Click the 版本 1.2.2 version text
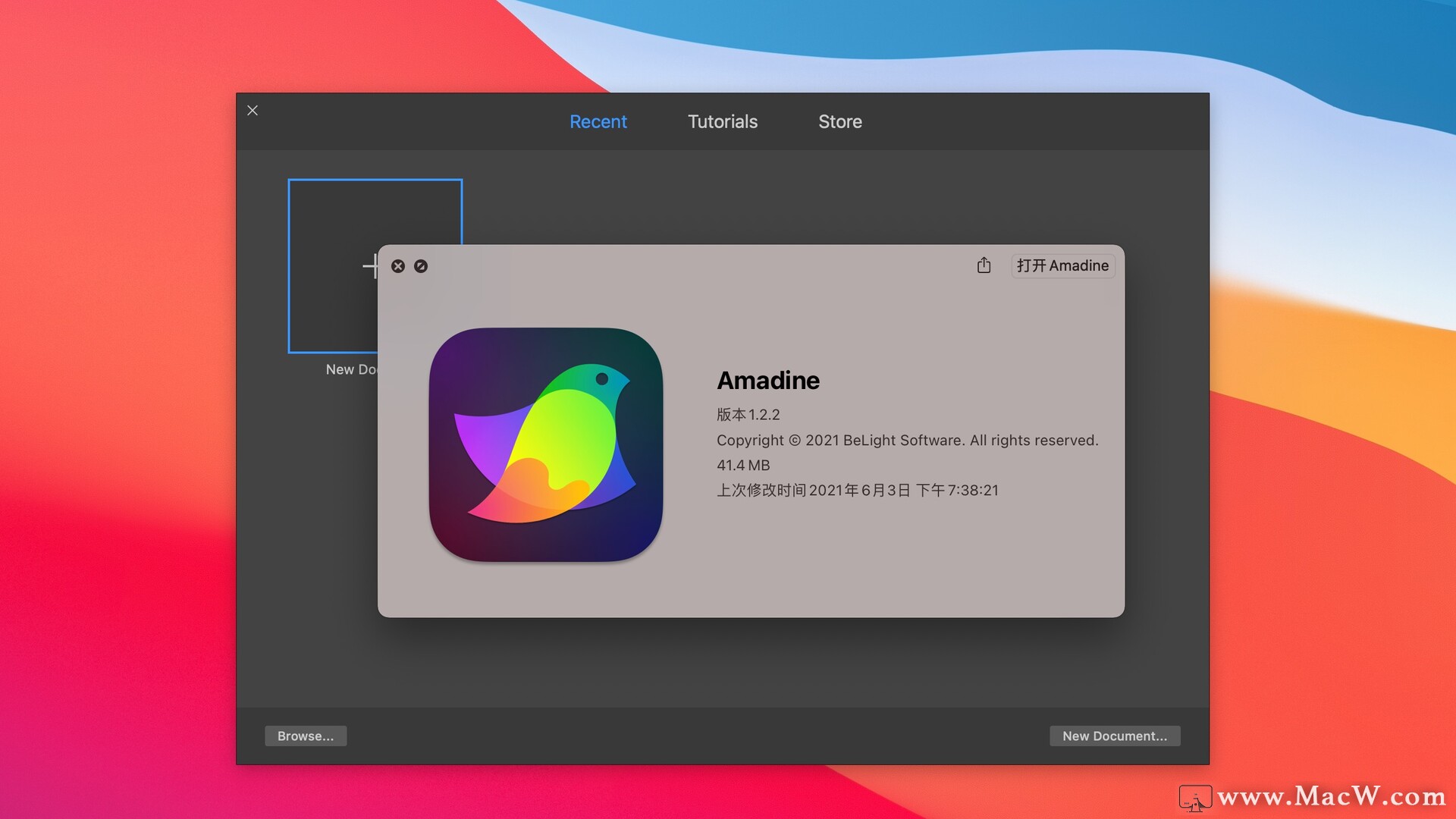 pyautogui.click(x=748, y=415)
